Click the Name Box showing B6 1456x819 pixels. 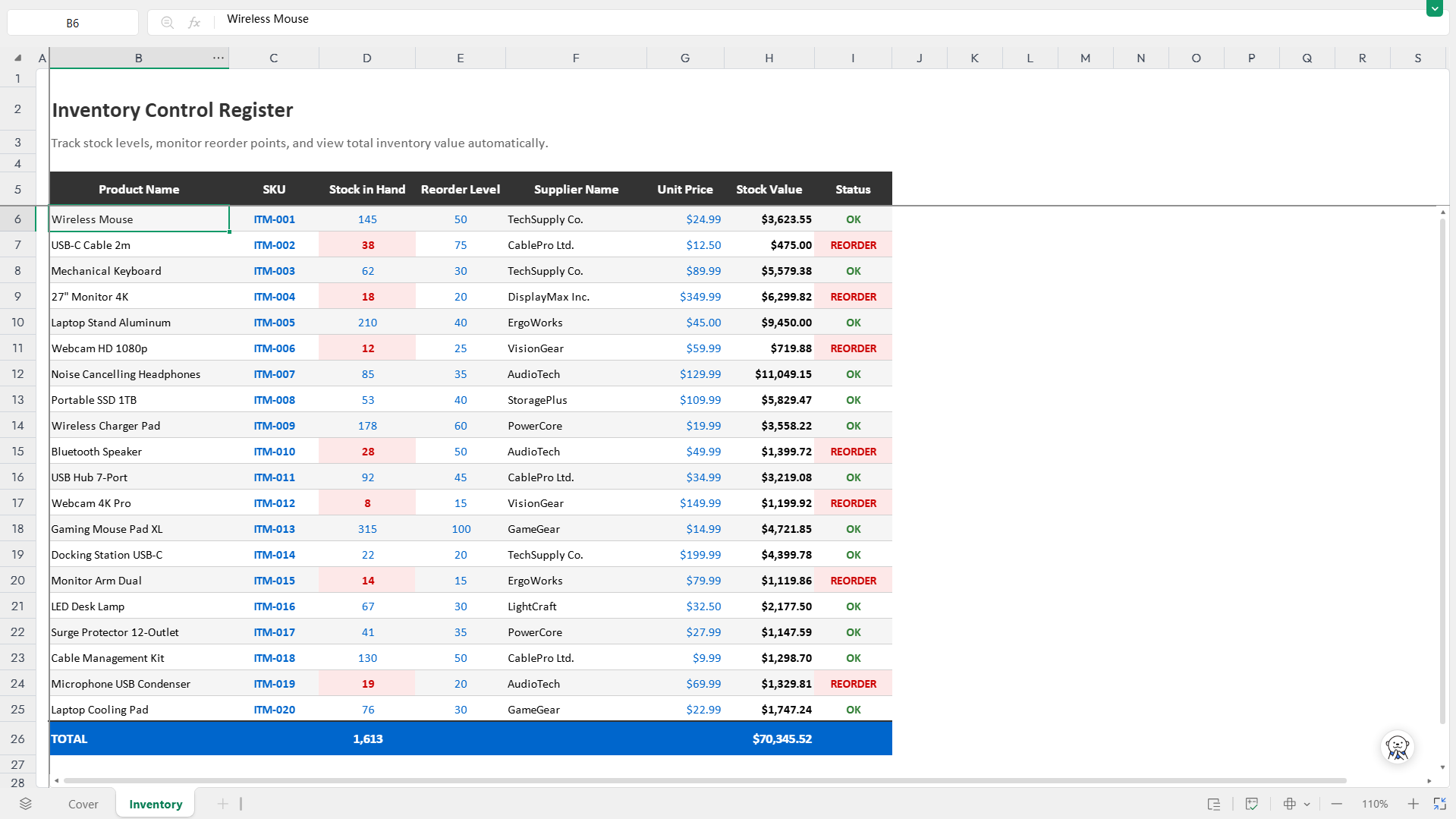73,23
